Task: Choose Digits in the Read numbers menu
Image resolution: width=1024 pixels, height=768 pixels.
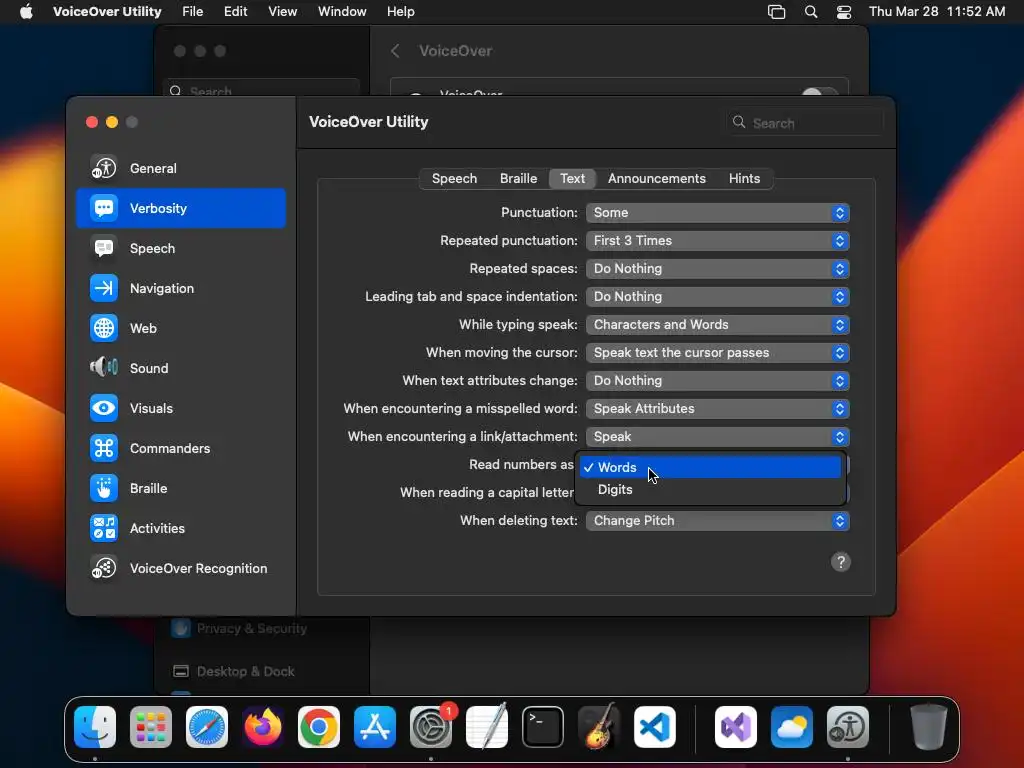Action: click(710, 490)
